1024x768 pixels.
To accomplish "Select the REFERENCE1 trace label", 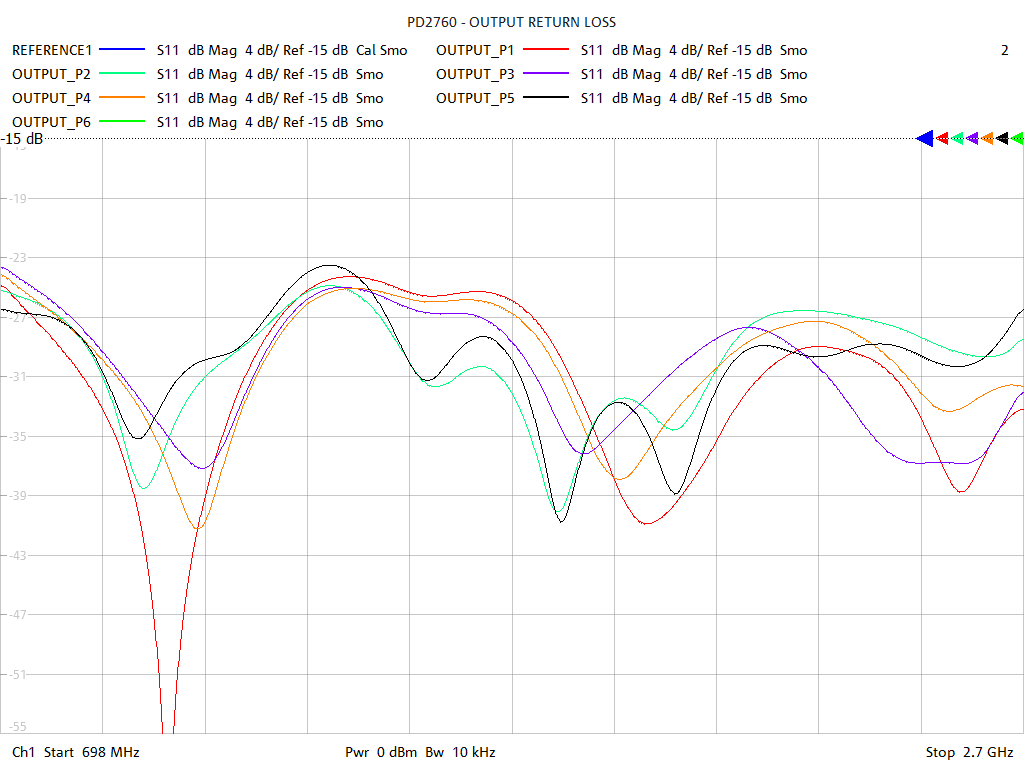I will (52, 50).
